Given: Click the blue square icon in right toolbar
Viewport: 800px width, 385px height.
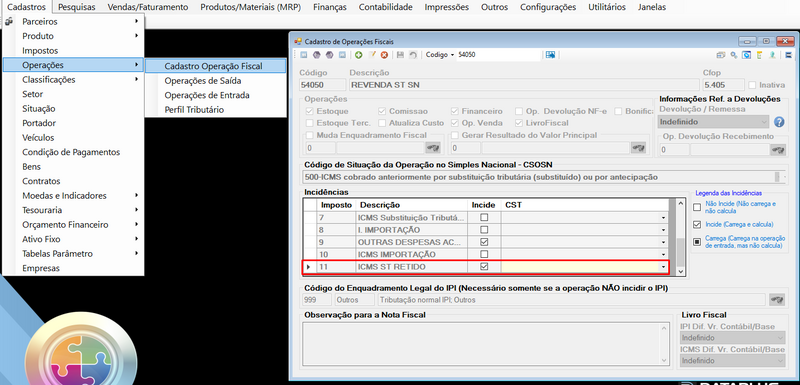Looking at the screenshot, I should (746, 55).
